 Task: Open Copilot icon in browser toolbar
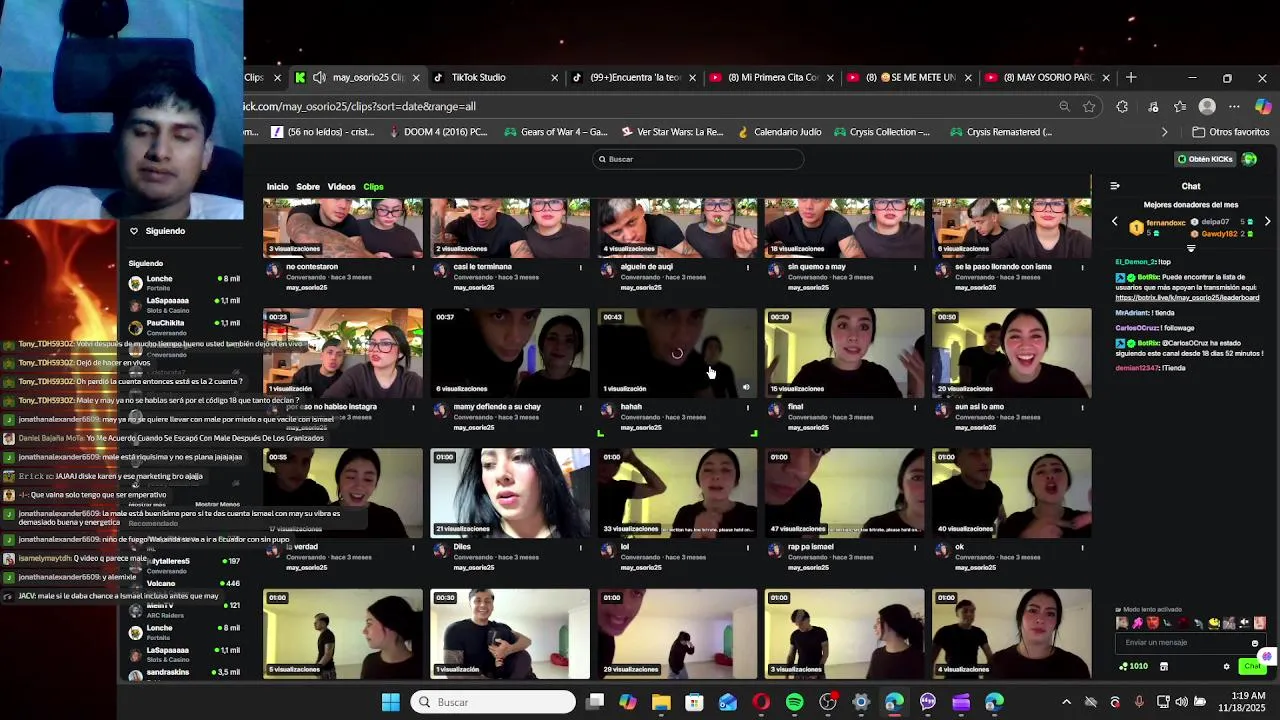1263,107
